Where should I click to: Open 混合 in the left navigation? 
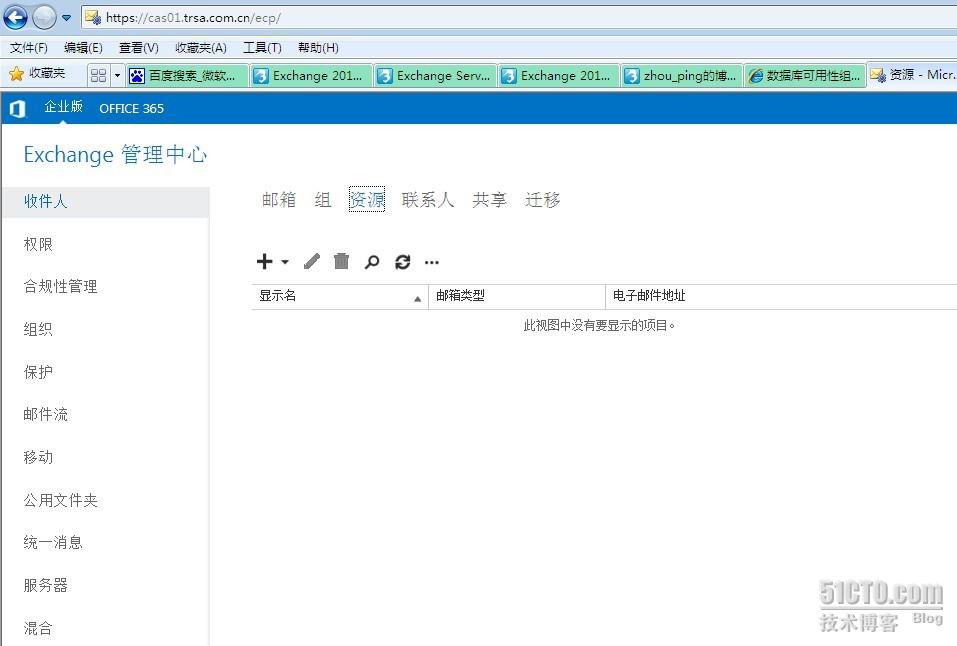point(38,628)
